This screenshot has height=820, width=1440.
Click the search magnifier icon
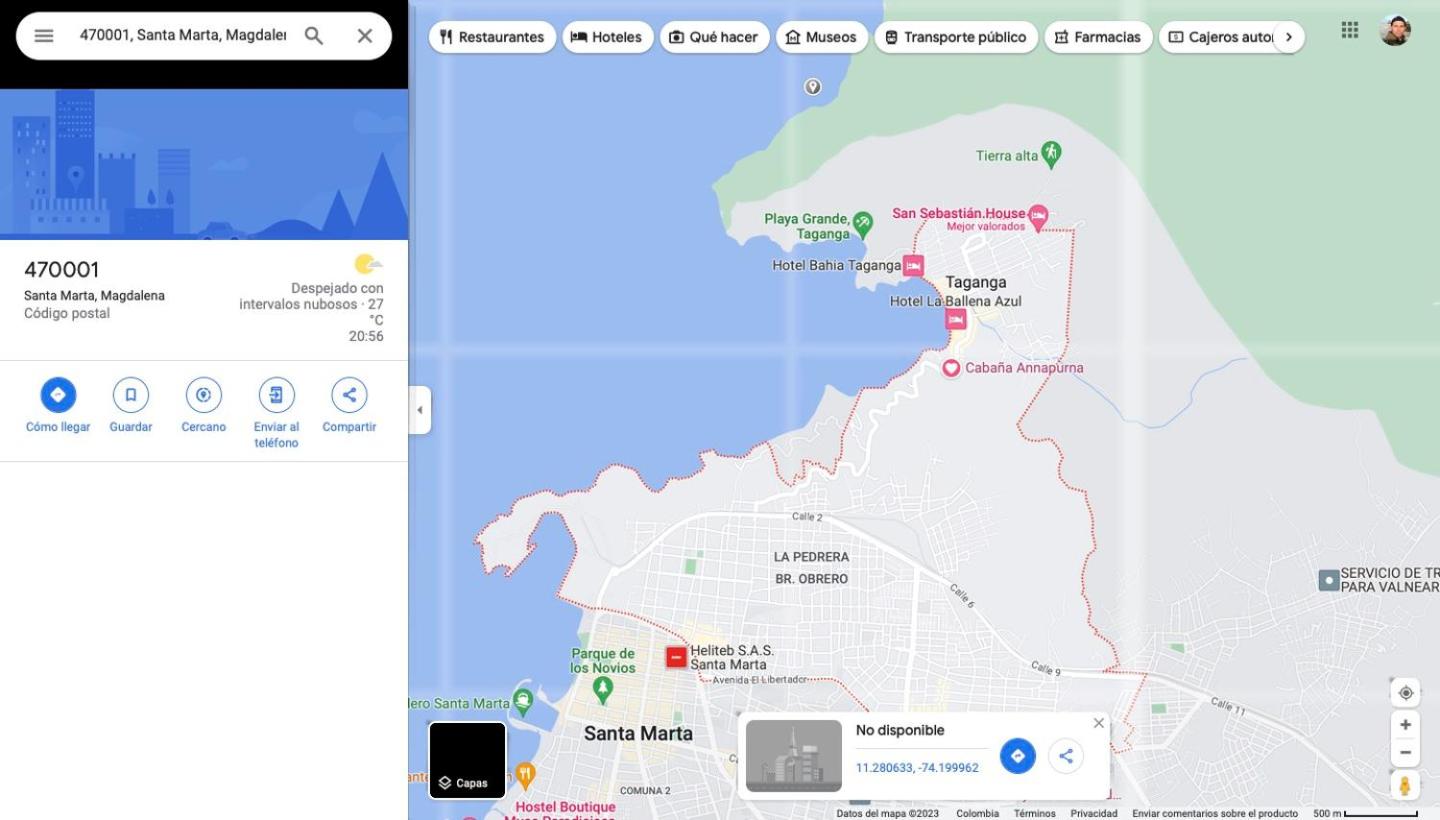point(314,36)
